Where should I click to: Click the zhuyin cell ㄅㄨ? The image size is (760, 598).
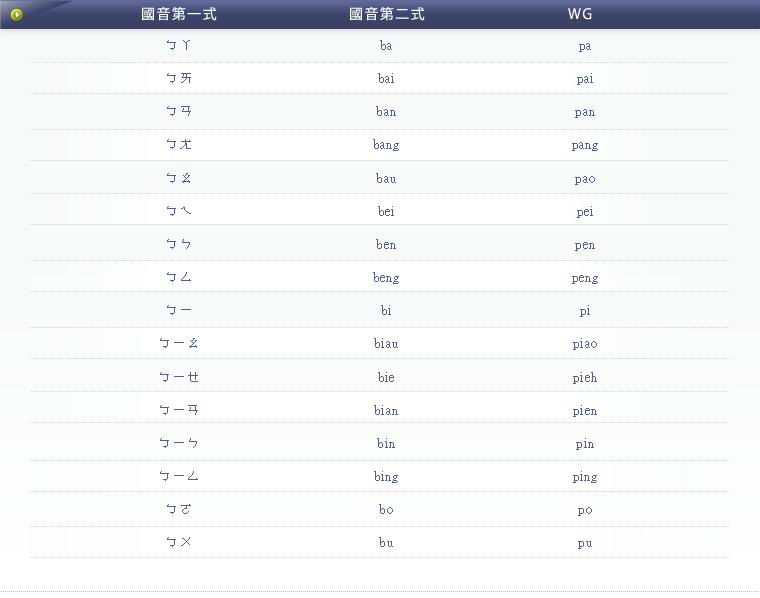178,542
